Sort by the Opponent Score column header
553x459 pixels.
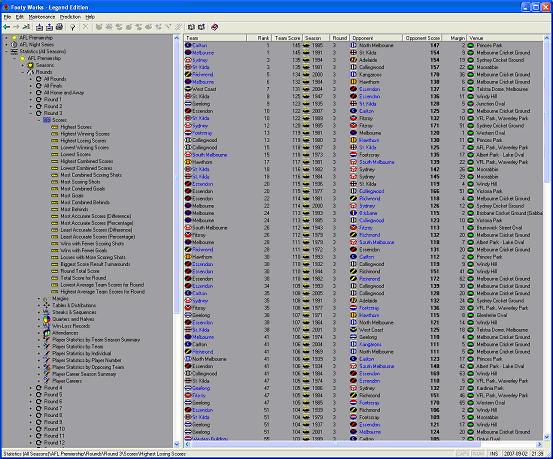421,38
